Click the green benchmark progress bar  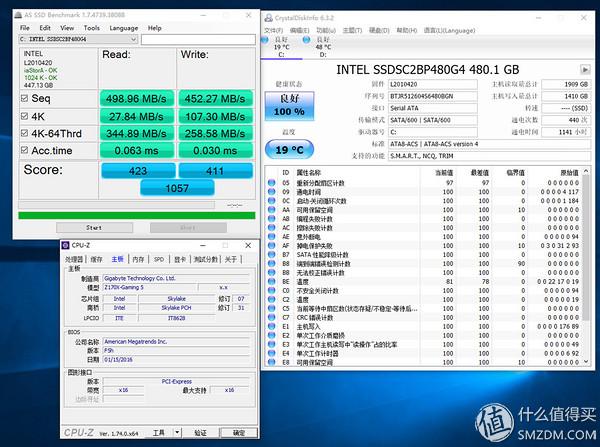137,215
